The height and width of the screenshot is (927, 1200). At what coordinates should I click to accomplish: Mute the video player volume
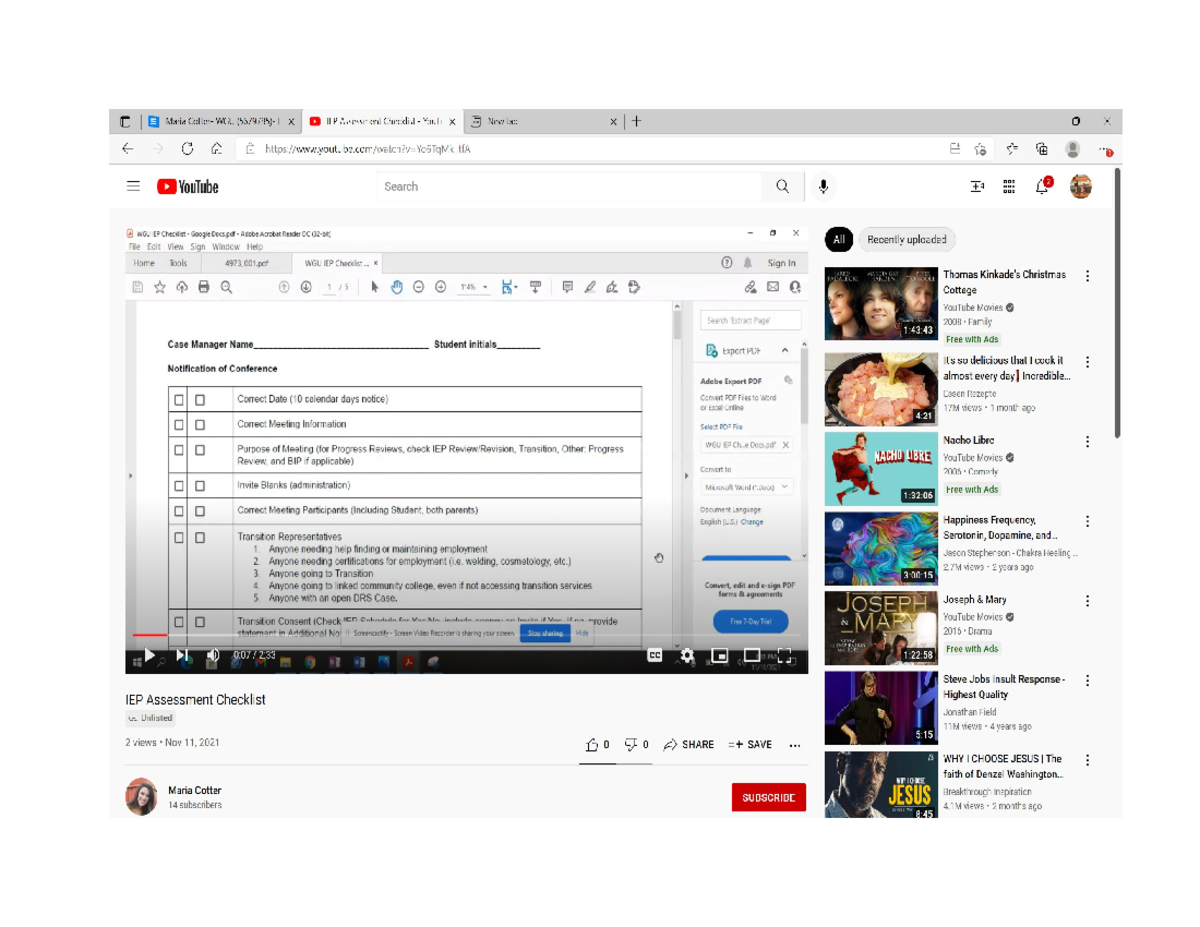pyautogui.click(x=212, y=656)
